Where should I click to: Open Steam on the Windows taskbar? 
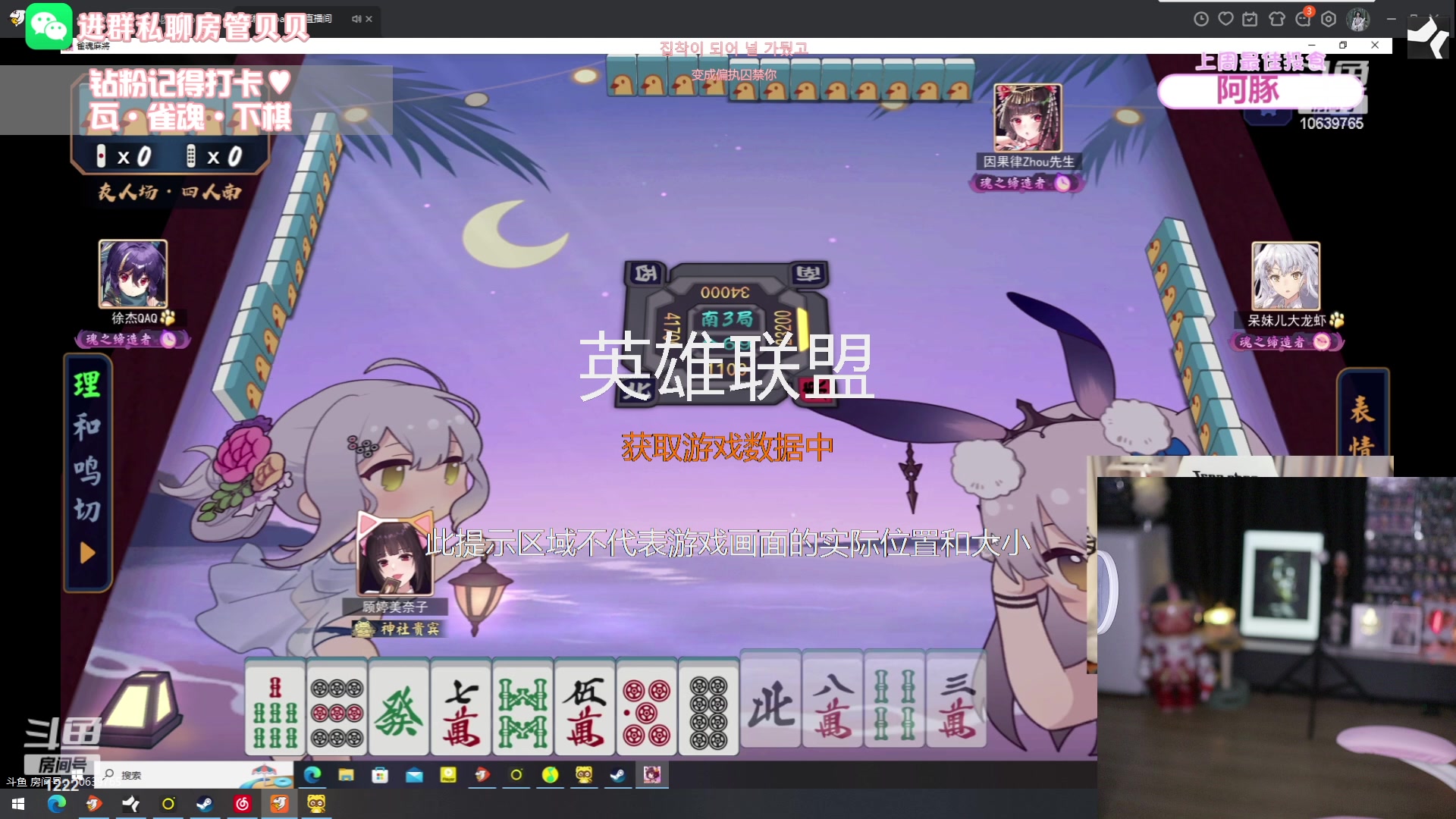[x=205, y=804]
